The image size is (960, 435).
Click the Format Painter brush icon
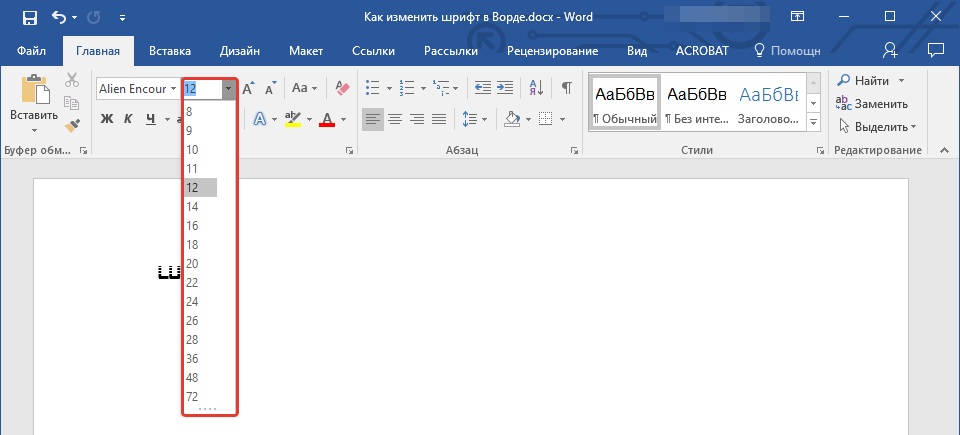(x=72, y=126)
